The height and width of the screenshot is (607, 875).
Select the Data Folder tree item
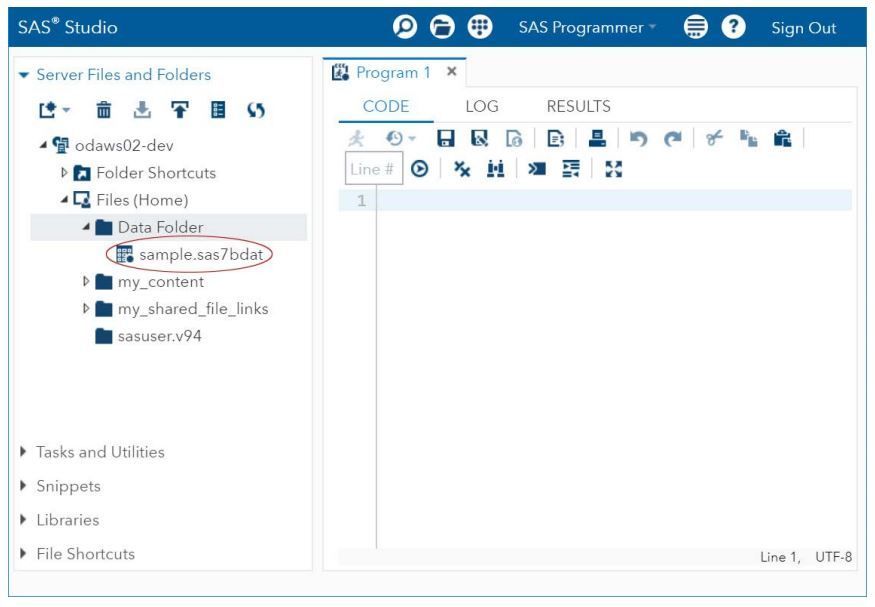coord(169,227)
